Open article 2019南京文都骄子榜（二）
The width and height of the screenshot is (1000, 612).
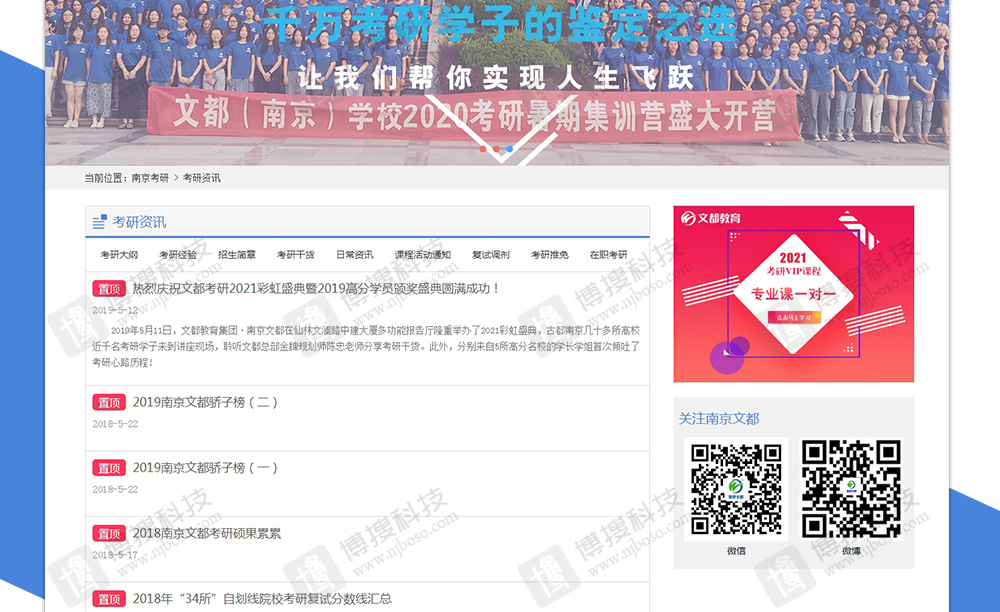click(205, 402)
